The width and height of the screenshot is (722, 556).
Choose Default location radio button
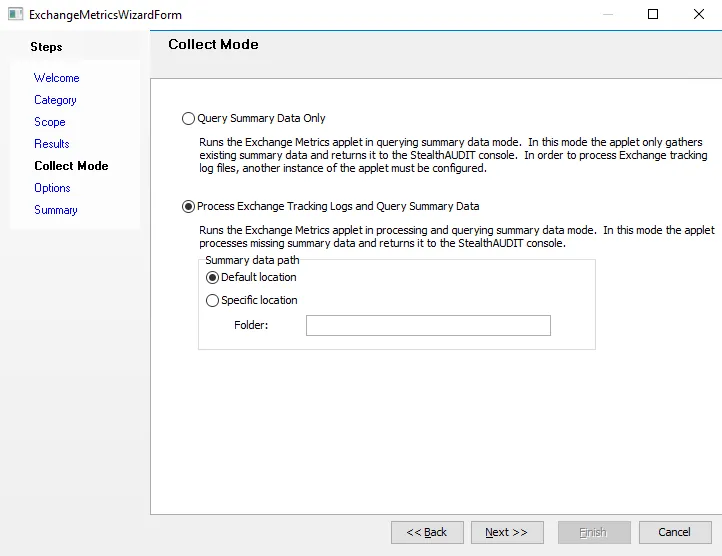coord(212,277)
